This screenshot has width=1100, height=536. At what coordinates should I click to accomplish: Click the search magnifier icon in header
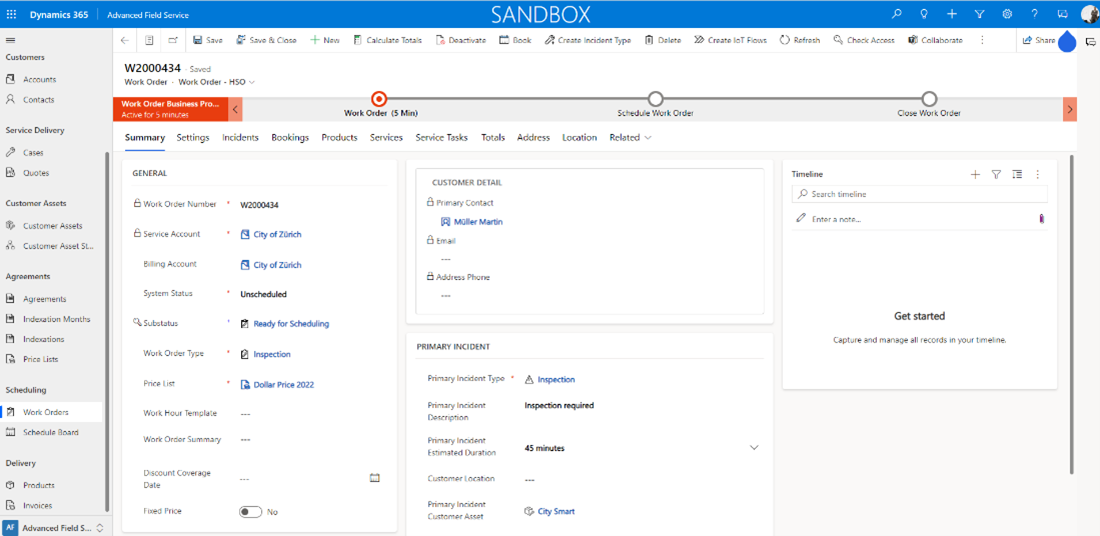897,14
